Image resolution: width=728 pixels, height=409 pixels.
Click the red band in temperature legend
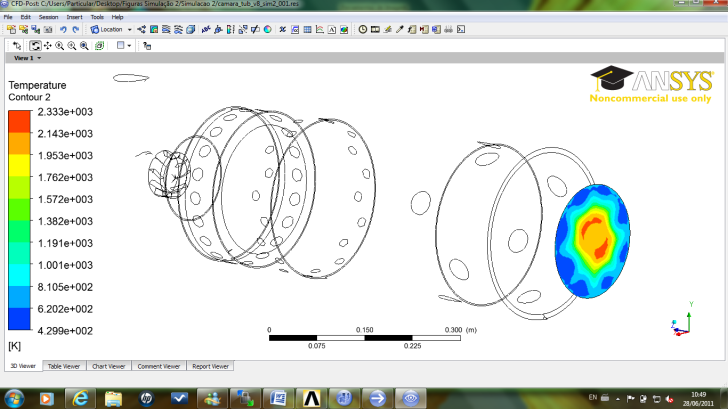(19, 122)
